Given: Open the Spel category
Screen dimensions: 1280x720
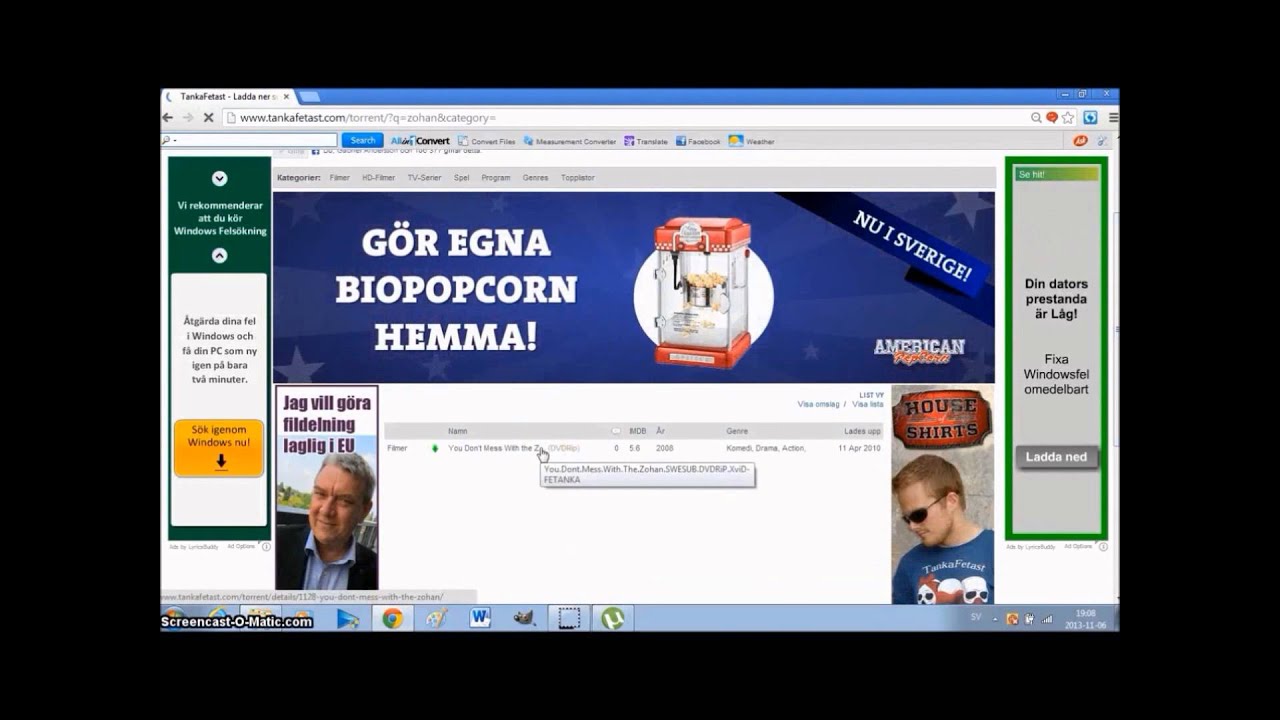Looking at the screenshot, I should click(461, 178).
